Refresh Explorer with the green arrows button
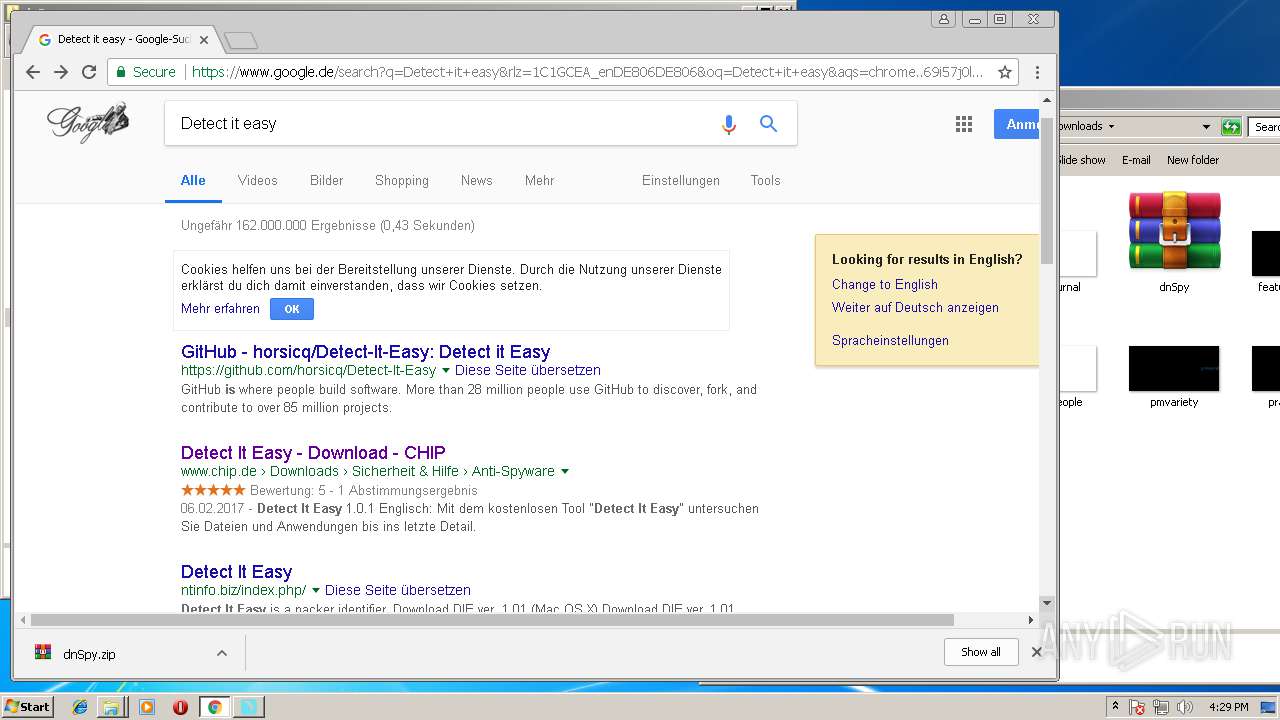 [x=1232, y=127]
